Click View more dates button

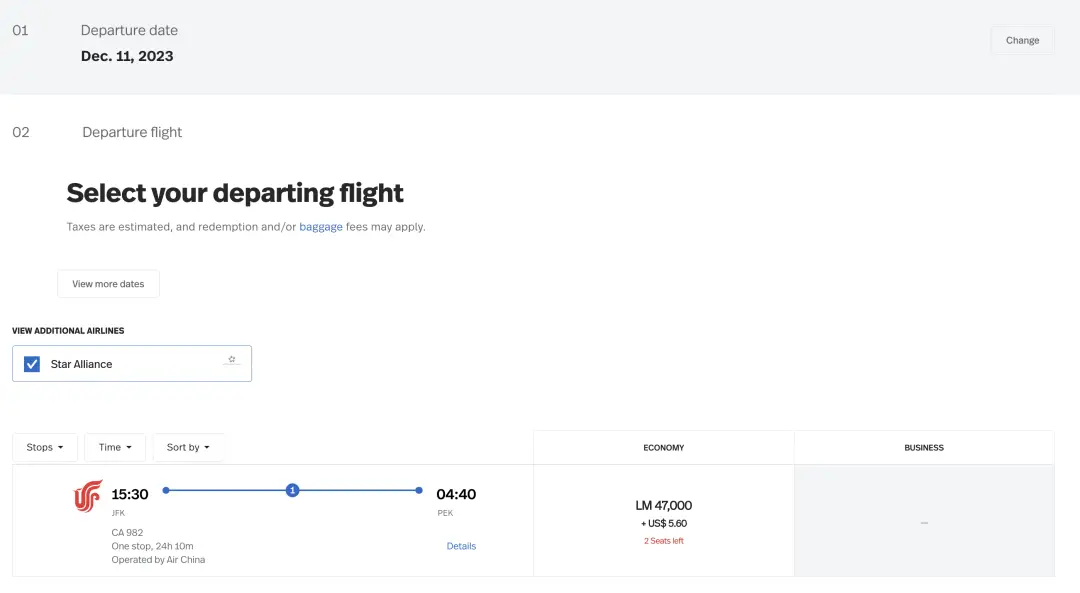(108, 284)
